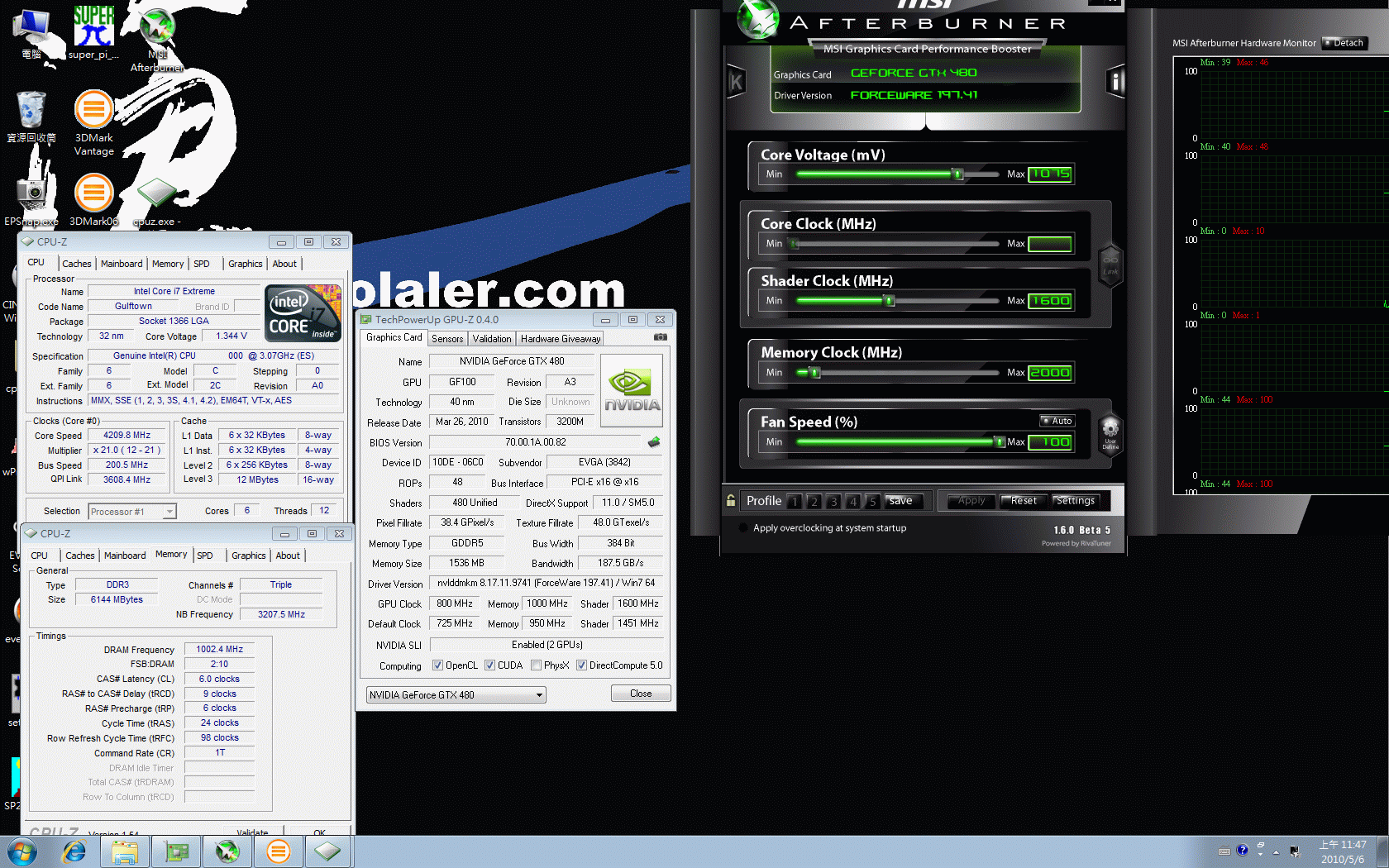Open the Computer desktop icon
1389x868 pixels.
pyautogui.click(x=31, y=34)
